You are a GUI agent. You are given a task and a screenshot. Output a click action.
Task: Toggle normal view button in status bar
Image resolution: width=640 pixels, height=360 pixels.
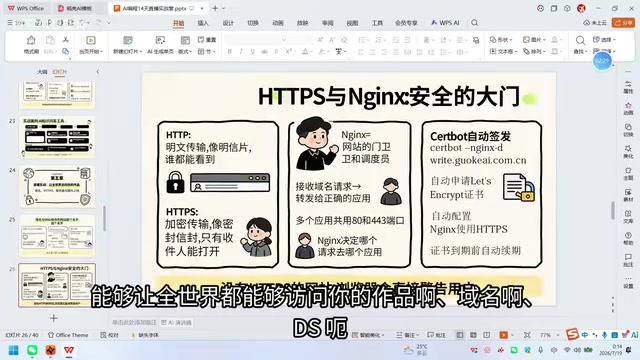[460, 335]
